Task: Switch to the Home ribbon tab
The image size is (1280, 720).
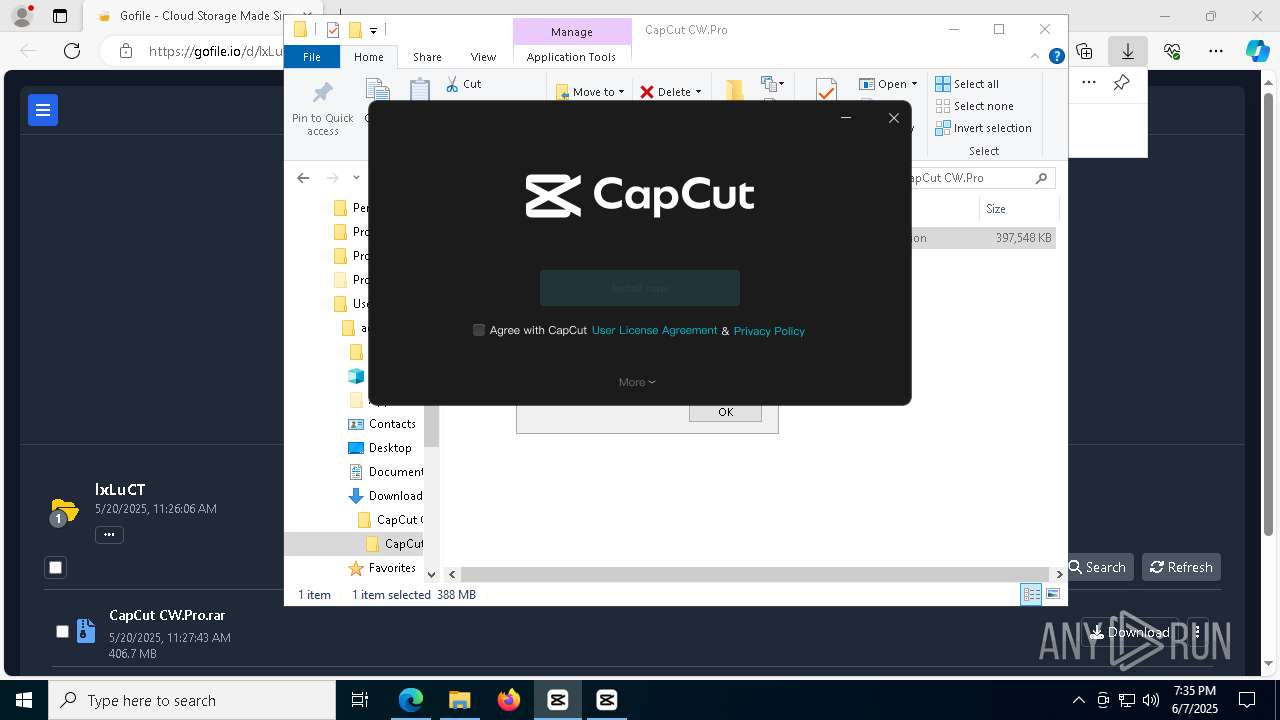Action: click(x=368, y=57)
